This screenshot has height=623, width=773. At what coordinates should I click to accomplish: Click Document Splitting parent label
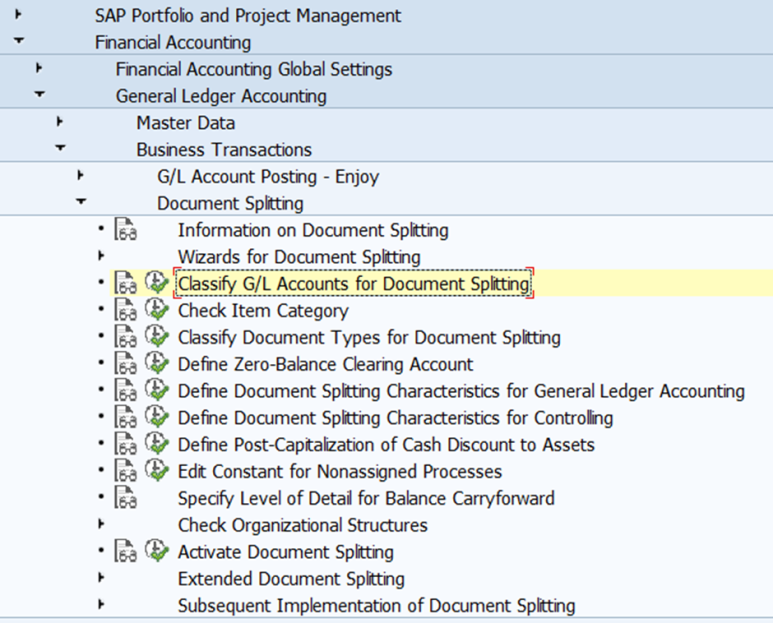pos(230,204)
